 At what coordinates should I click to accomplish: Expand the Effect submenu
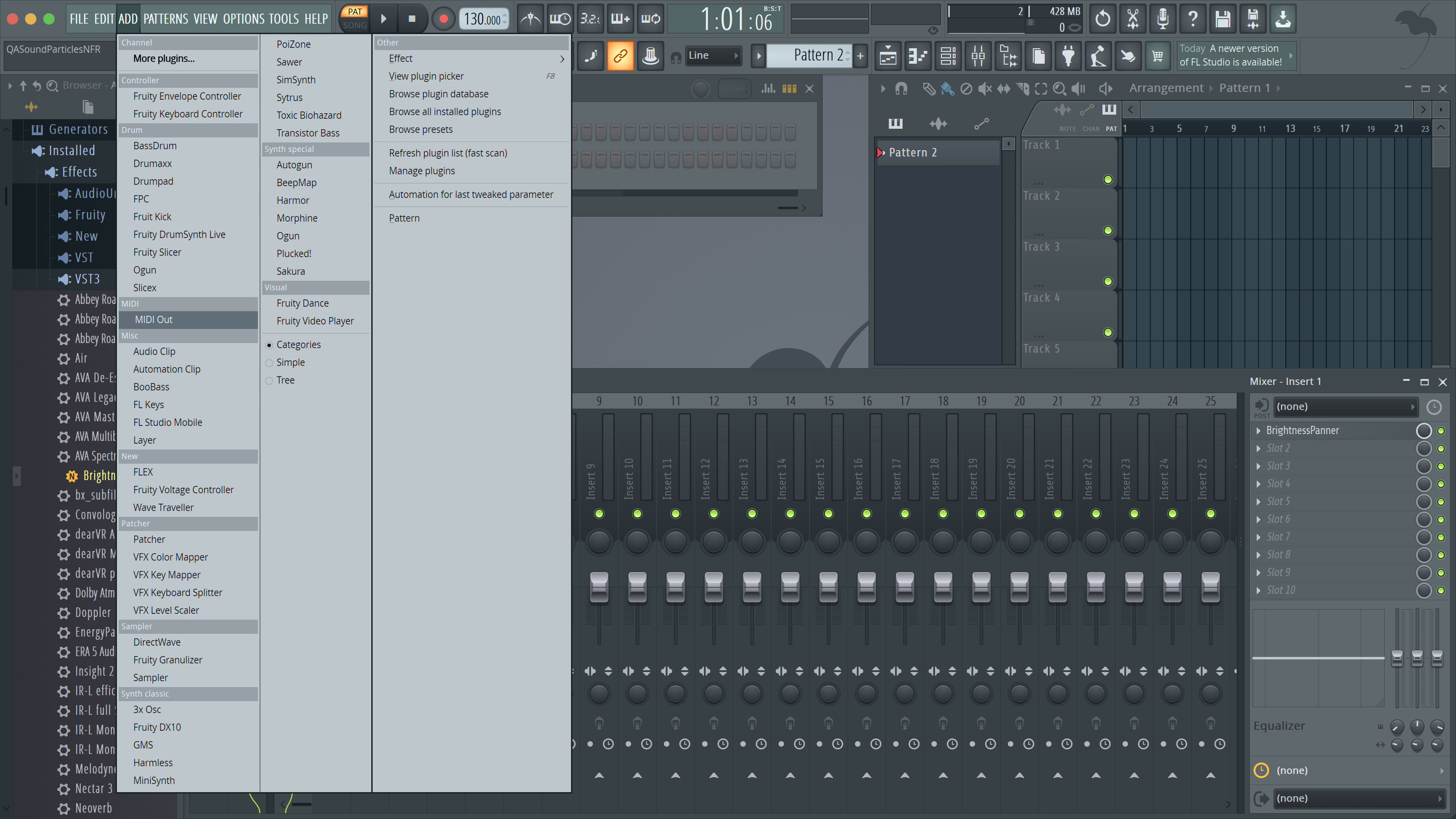[x=471, y=58]
